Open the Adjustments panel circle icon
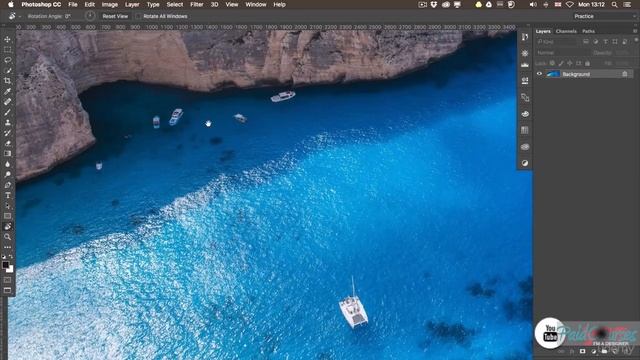The width and height of the screenshot is (640, 360). tap(525, 163)
